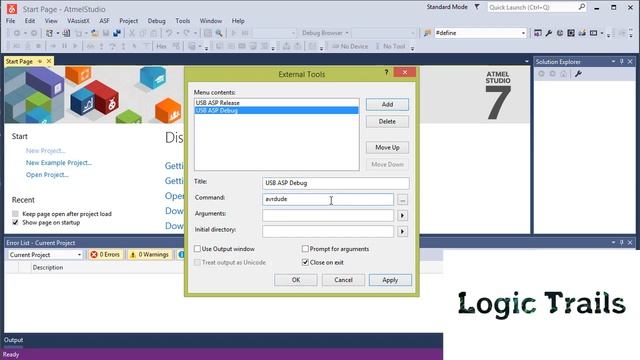Open Error List window options dropdown

613,242
